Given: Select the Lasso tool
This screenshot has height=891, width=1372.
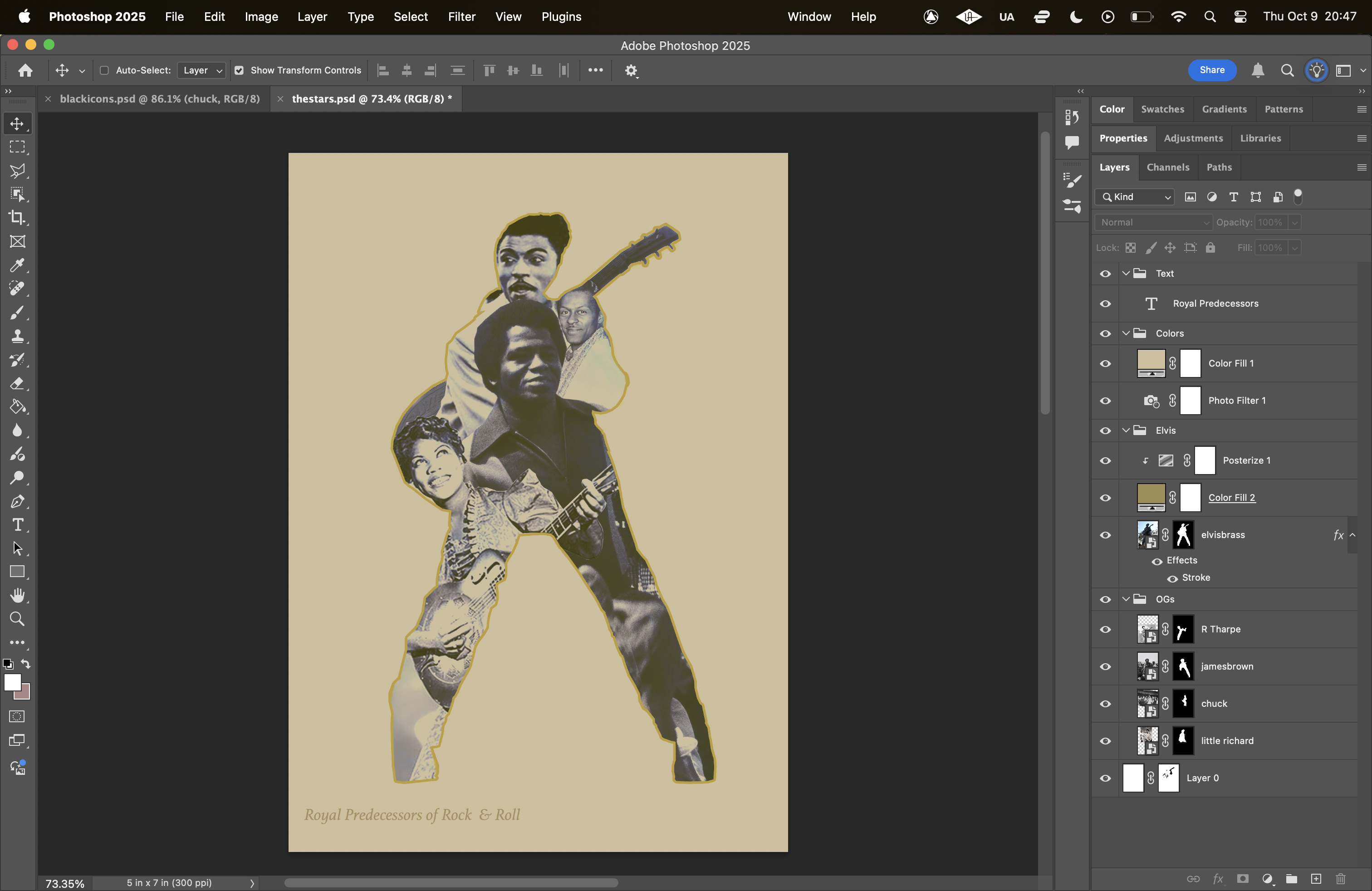Looking at the screenshot, I should [x=17, y=171].
